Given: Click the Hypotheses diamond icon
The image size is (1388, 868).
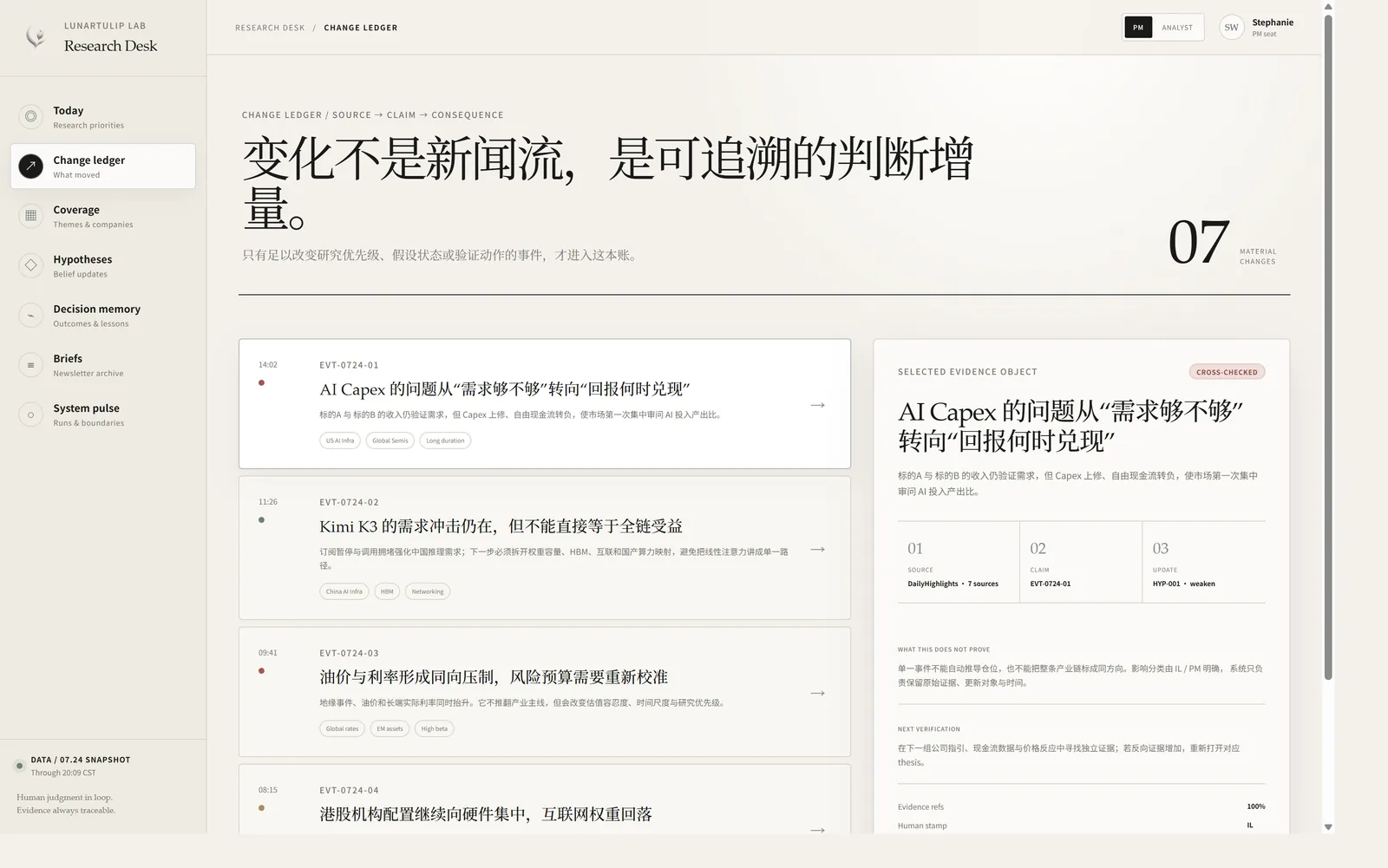Looking at the screenshot, I should click(30, 265).
